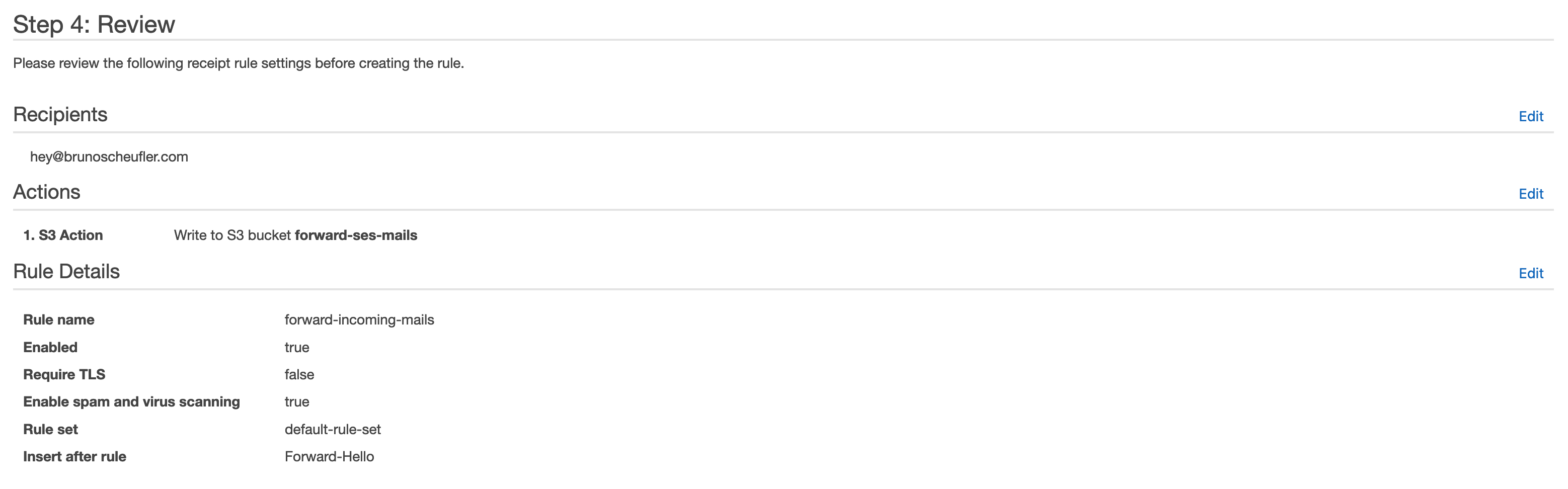Click the review instructions text

click(x=239, y=63)
